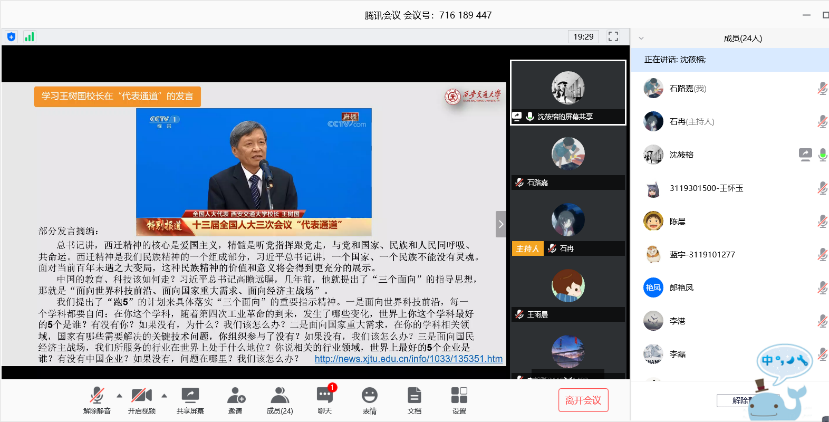Screen dimensions: 829x422
Task: Expand audio options arrow beside microphone
Action: tap(117, 394)
